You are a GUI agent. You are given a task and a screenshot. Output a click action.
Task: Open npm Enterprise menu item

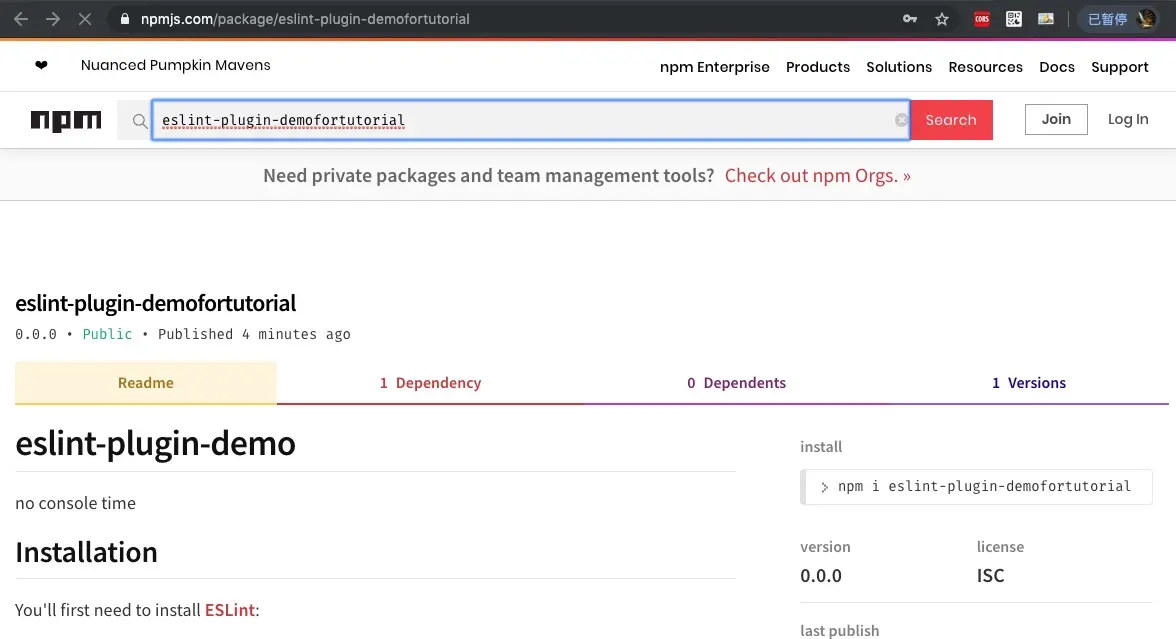click(x=715, y=67)
